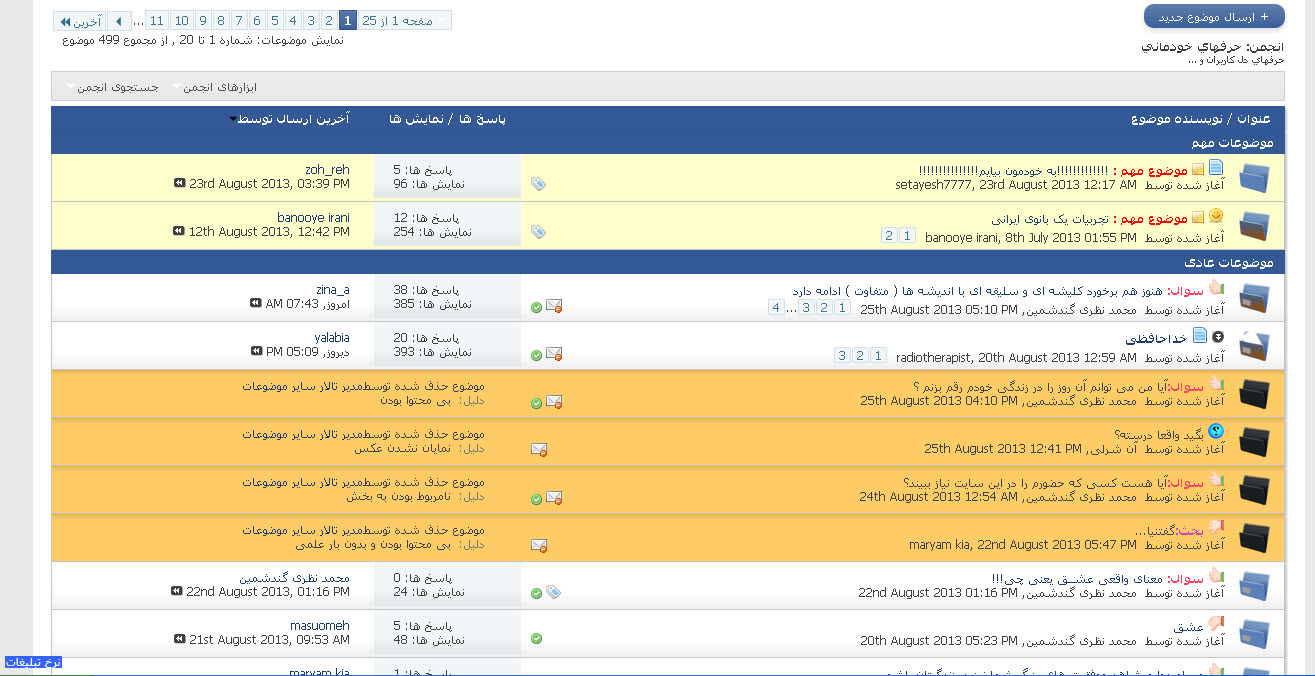
Task: Sort the thread list by عنوان
Action: pyautogui.click(x=1255, y=119)
